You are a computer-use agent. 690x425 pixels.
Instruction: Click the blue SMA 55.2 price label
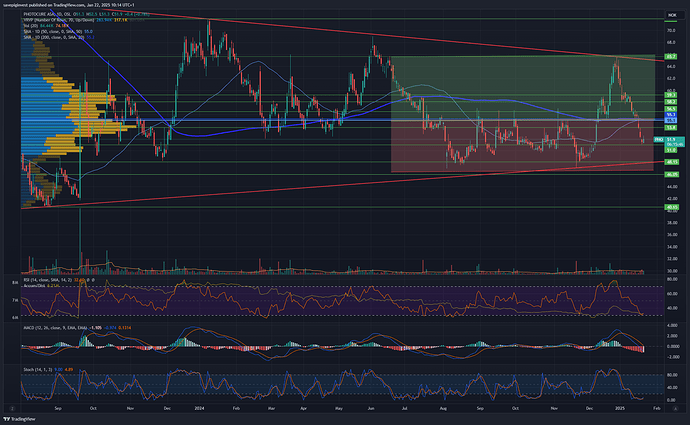[671, 114]
